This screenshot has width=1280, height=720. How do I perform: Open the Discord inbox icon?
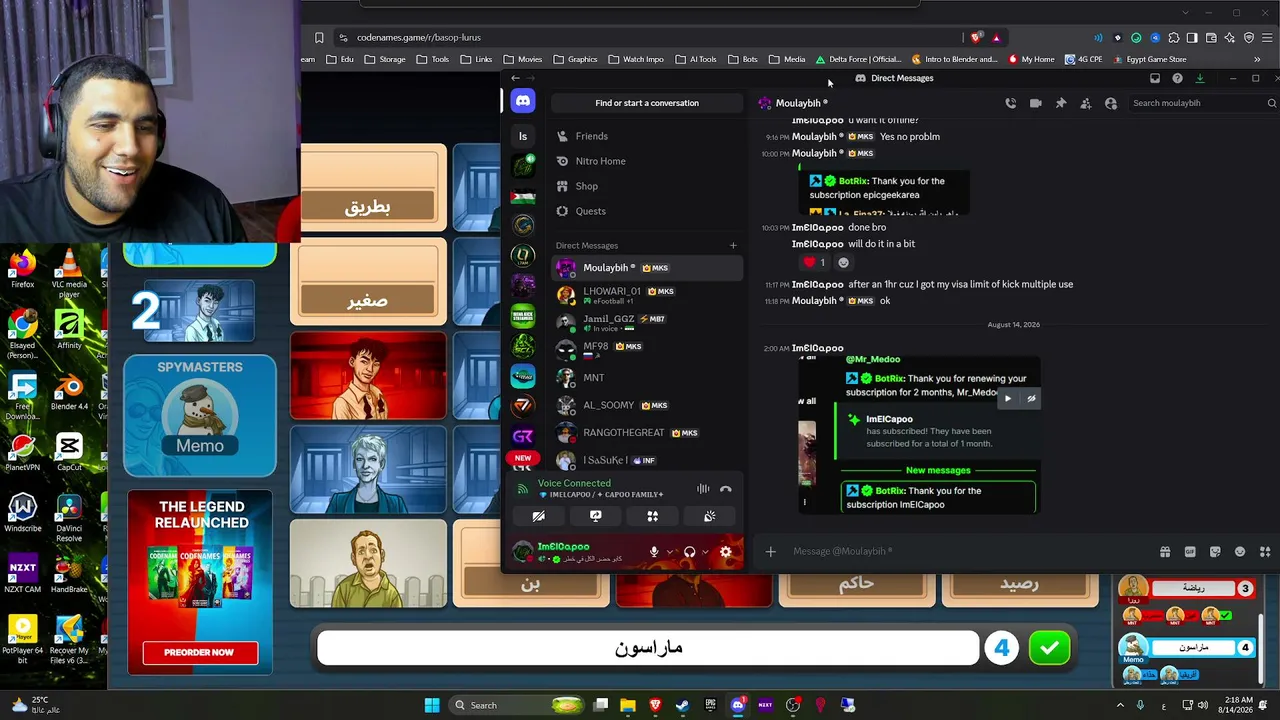[1155, 78]
